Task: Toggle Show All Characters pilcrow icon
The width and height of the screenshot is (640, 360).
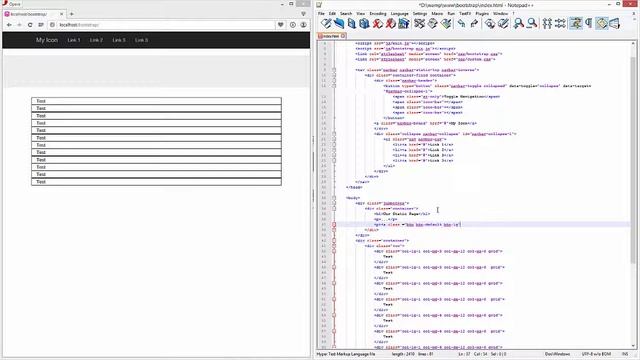Action: pos(589,24)
